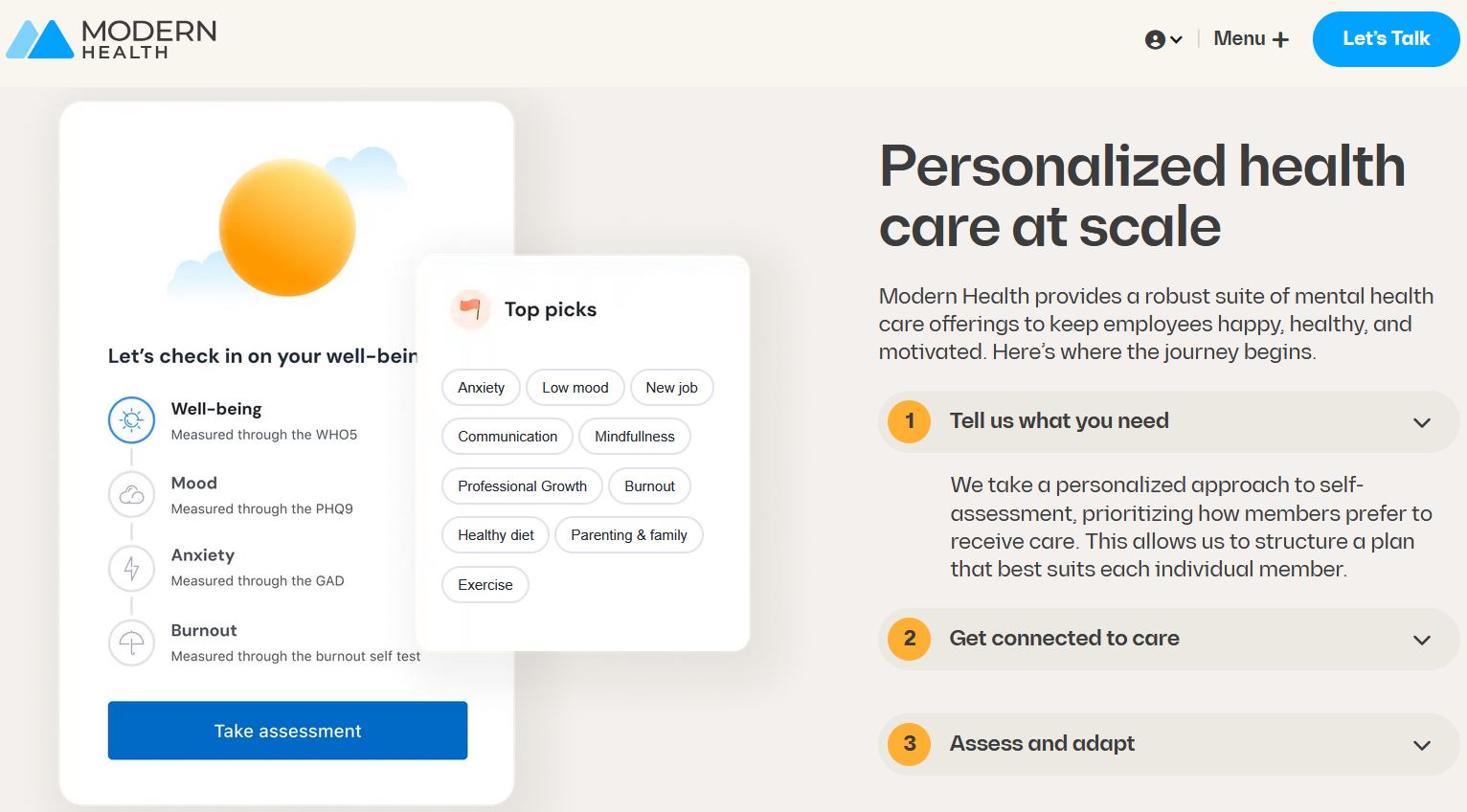Select the Well-being sun icon

(131, 419)
